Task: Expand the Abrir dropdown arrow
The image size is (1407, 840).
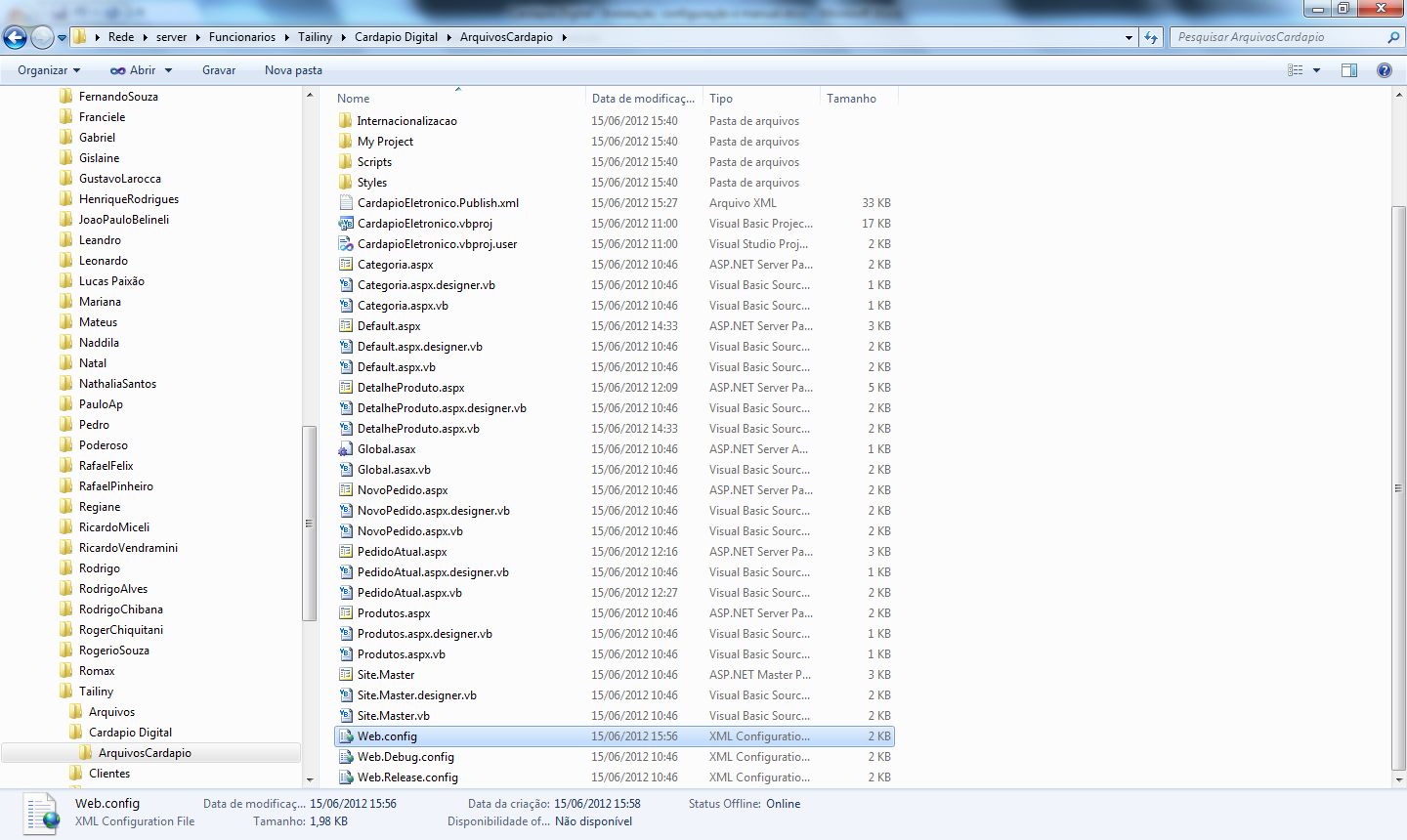Action: tap(168, 70)
